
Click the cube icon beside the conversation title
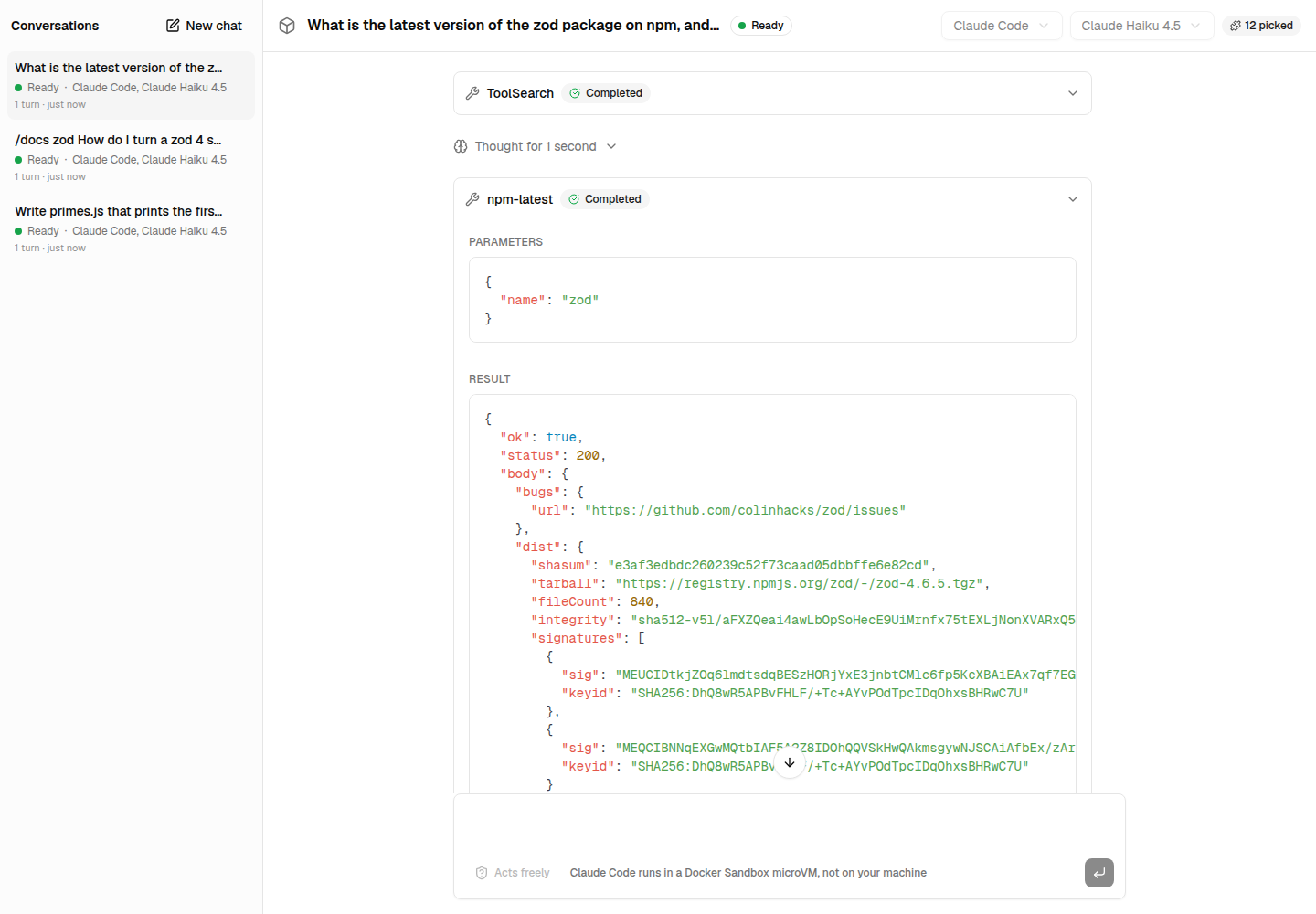(x=287, y=26)
